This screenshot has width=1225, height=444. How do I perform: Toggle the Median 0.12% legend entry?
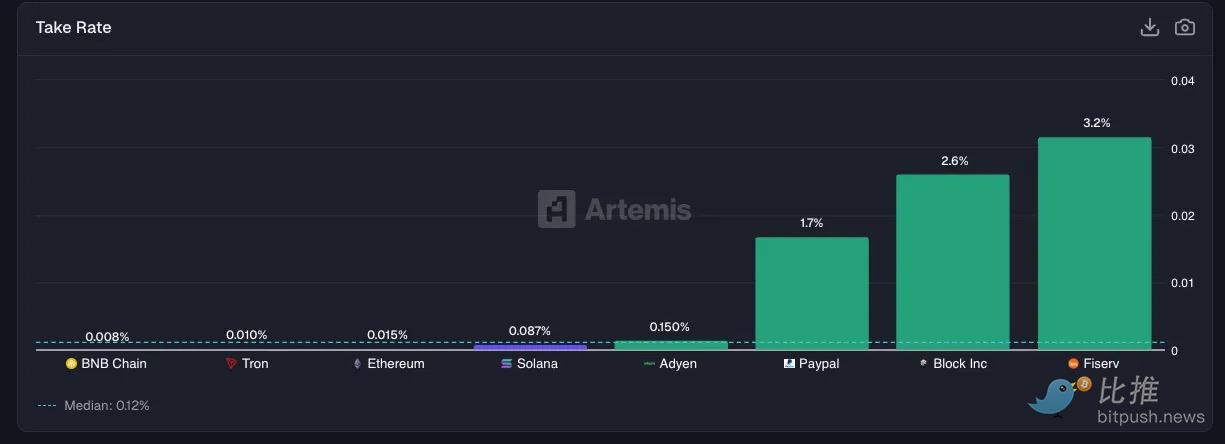tap(94, 406)
